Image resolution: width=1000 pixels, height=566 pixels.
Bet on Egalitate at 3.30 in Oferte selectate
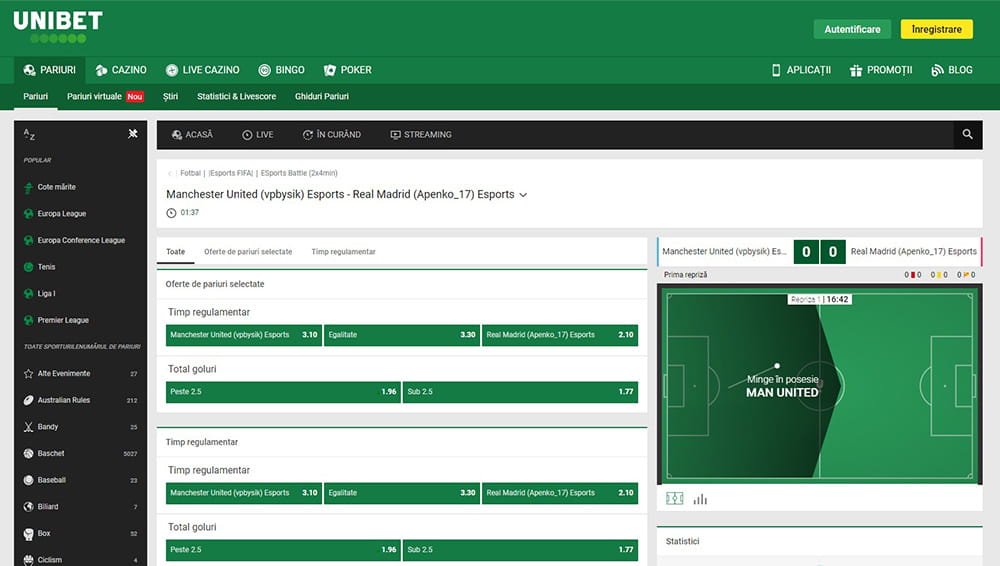pos(401,335)
